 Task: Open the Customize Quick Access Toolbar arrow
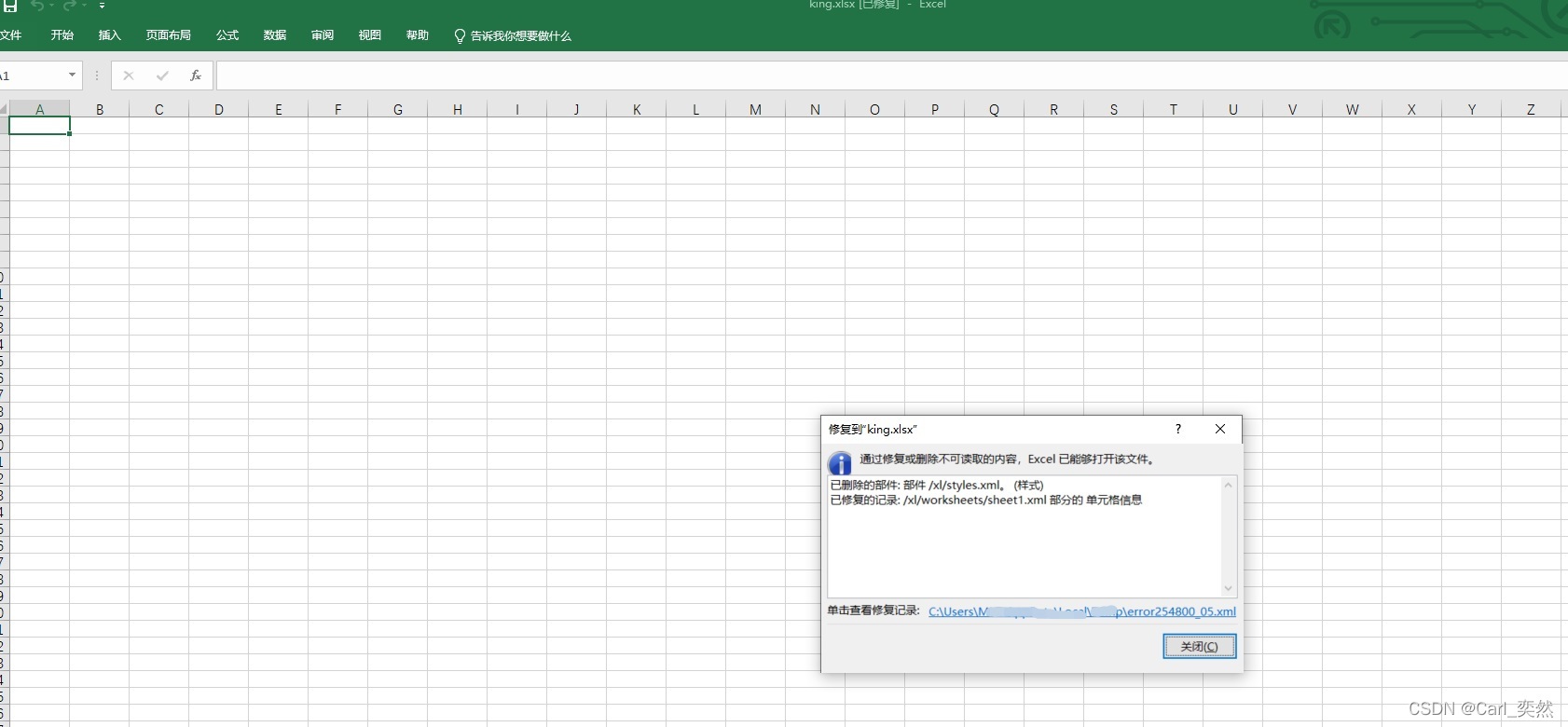point(102,6)
